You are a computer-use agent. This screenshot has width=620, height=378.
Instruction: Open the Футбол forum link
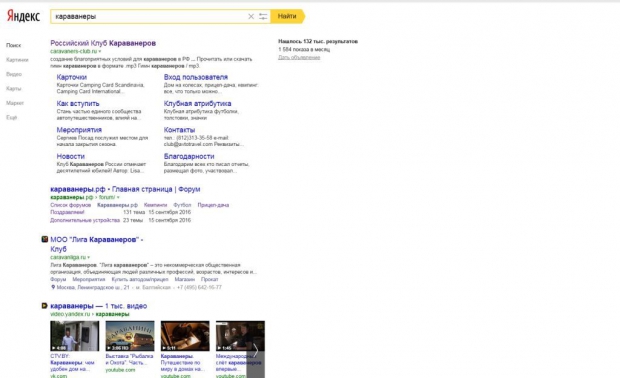pos(182,205)
